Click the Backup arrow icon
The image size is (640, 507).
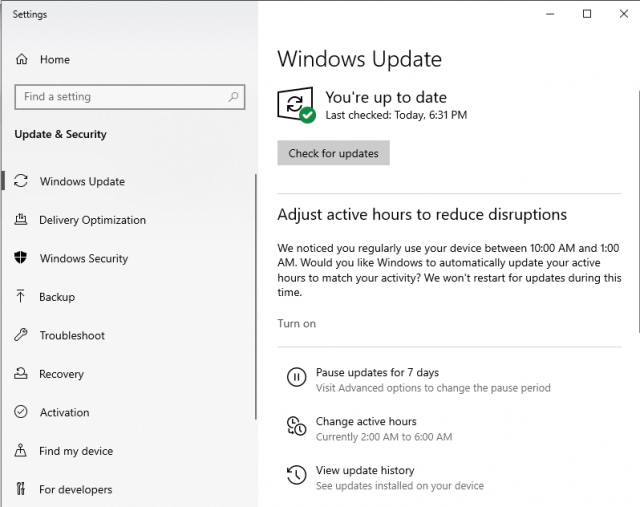[x=20, y=297]
